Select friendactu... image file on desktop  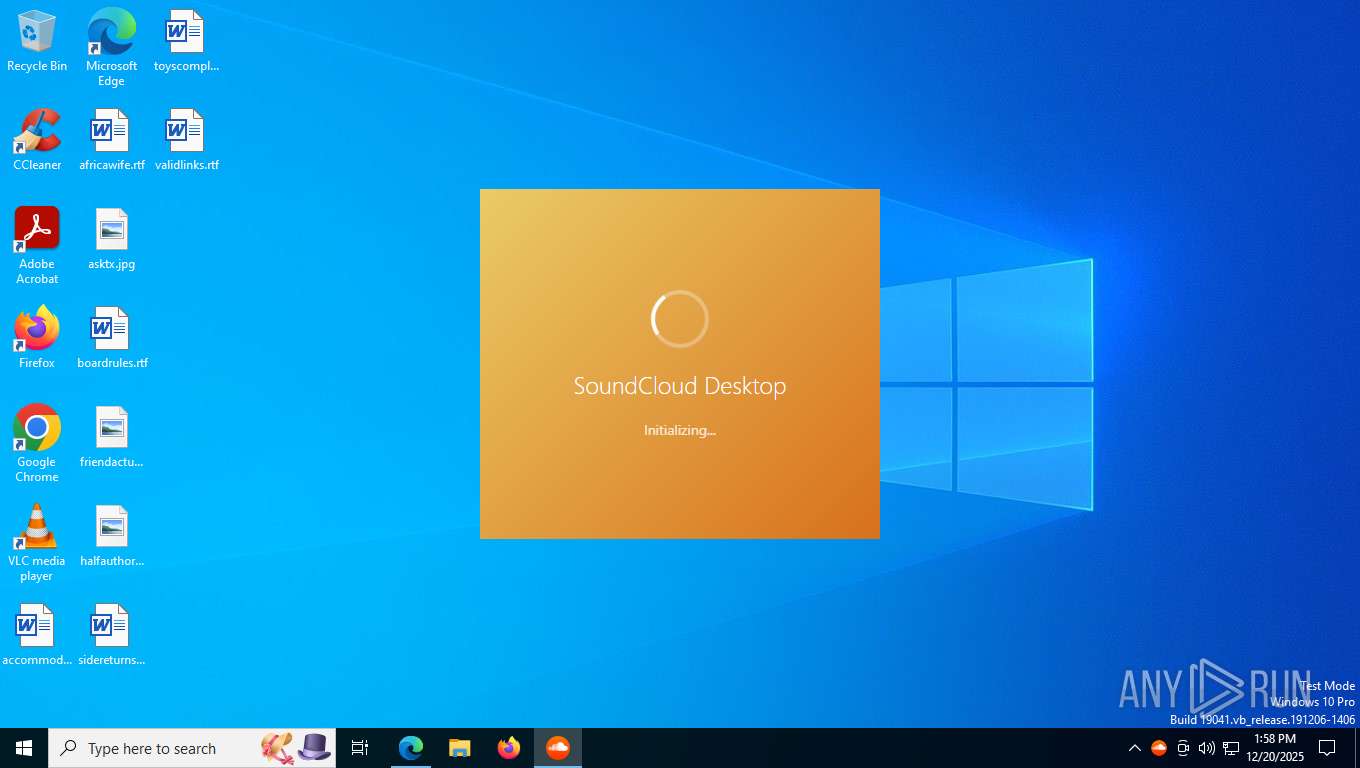click(x=111, y=437)
